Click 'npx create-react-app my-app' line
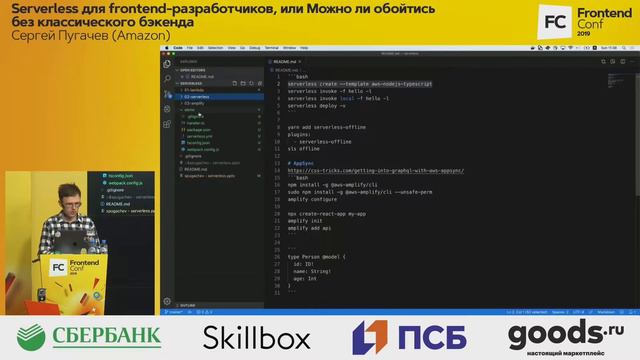Image resolution: width=640 pixels, height=360 pixels. (x=327, y=214)
